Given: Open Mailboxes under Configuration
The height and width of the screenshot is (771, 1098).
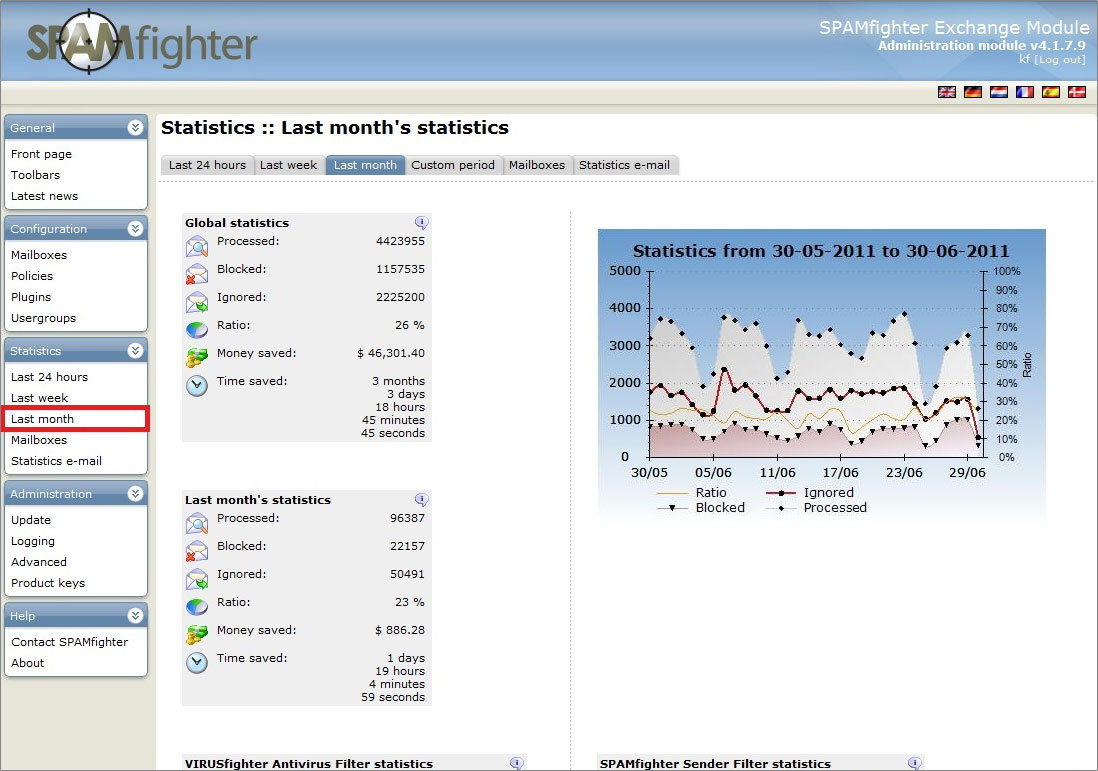Looking at the screenshot, I should click(x=39, y=255).
